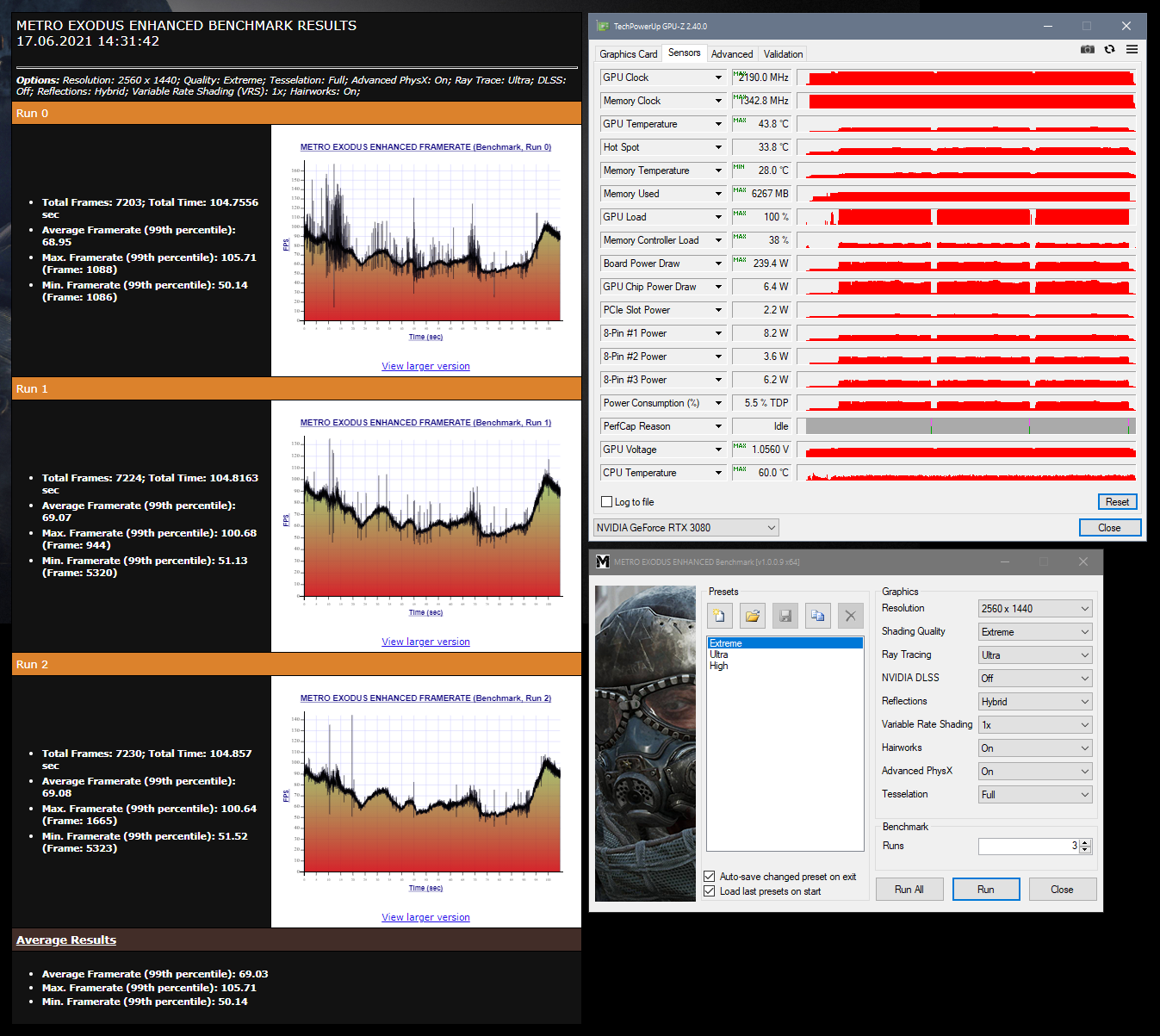Open the Ray Tracing dropdown
1160x1036 pixels.
coord(1035,655)
